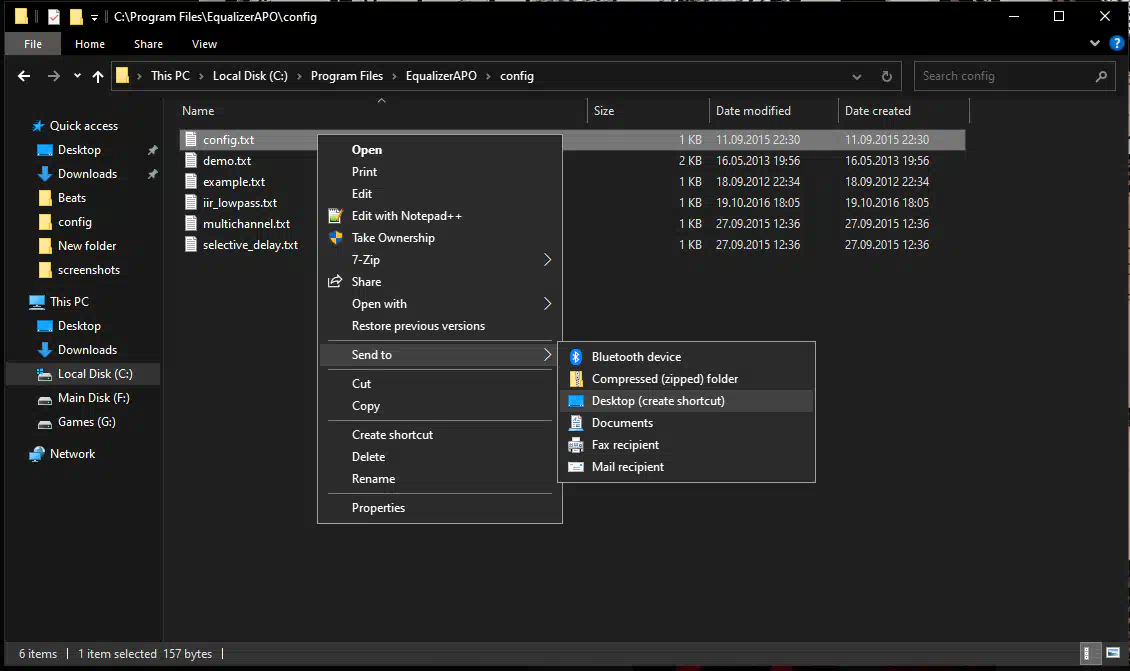Click the Take Ownership shield icon

pos(335,238)
